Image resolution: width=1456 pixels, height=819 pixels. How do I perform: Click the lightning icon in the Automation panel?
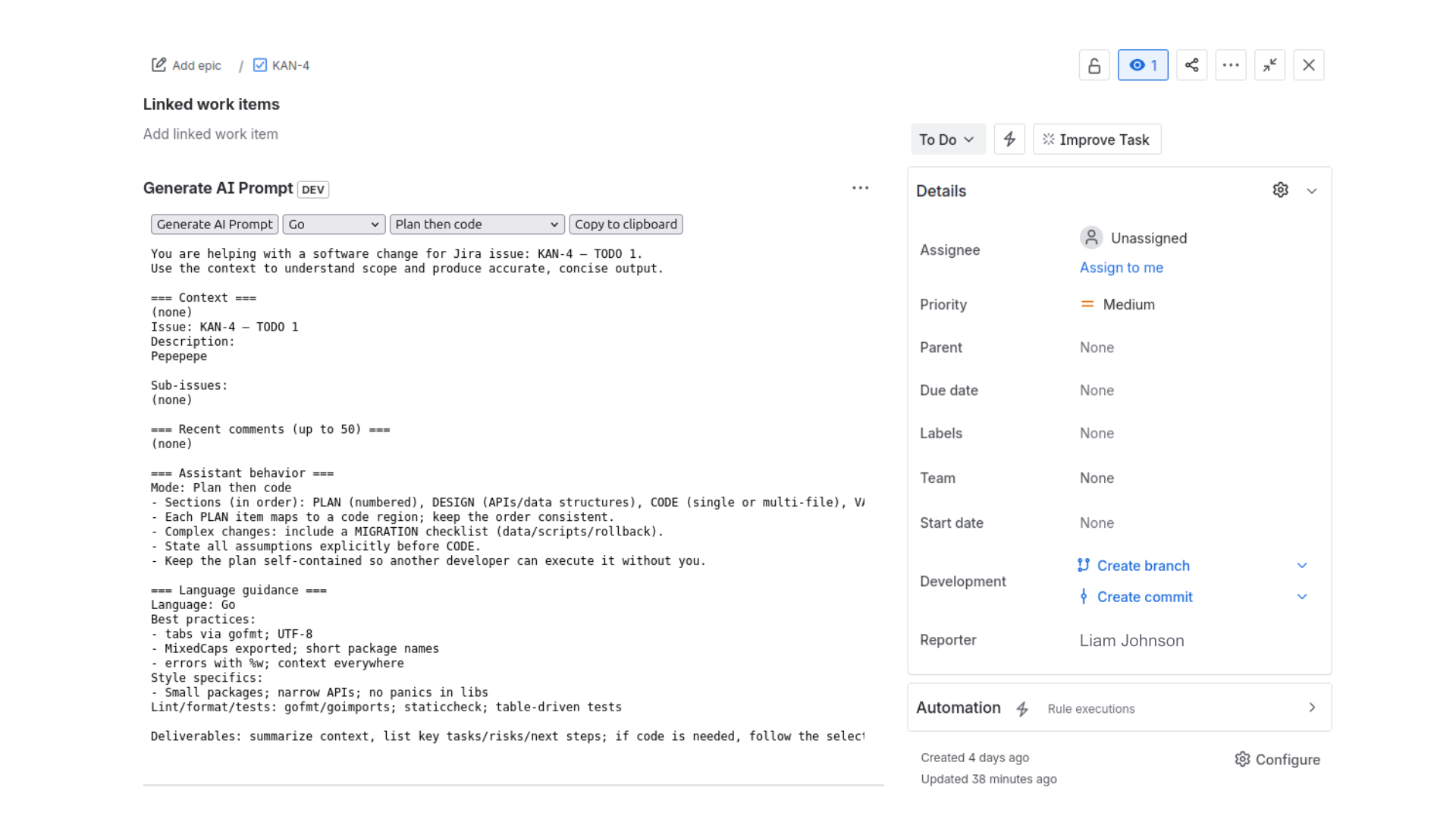click(x=1023, y=708)
